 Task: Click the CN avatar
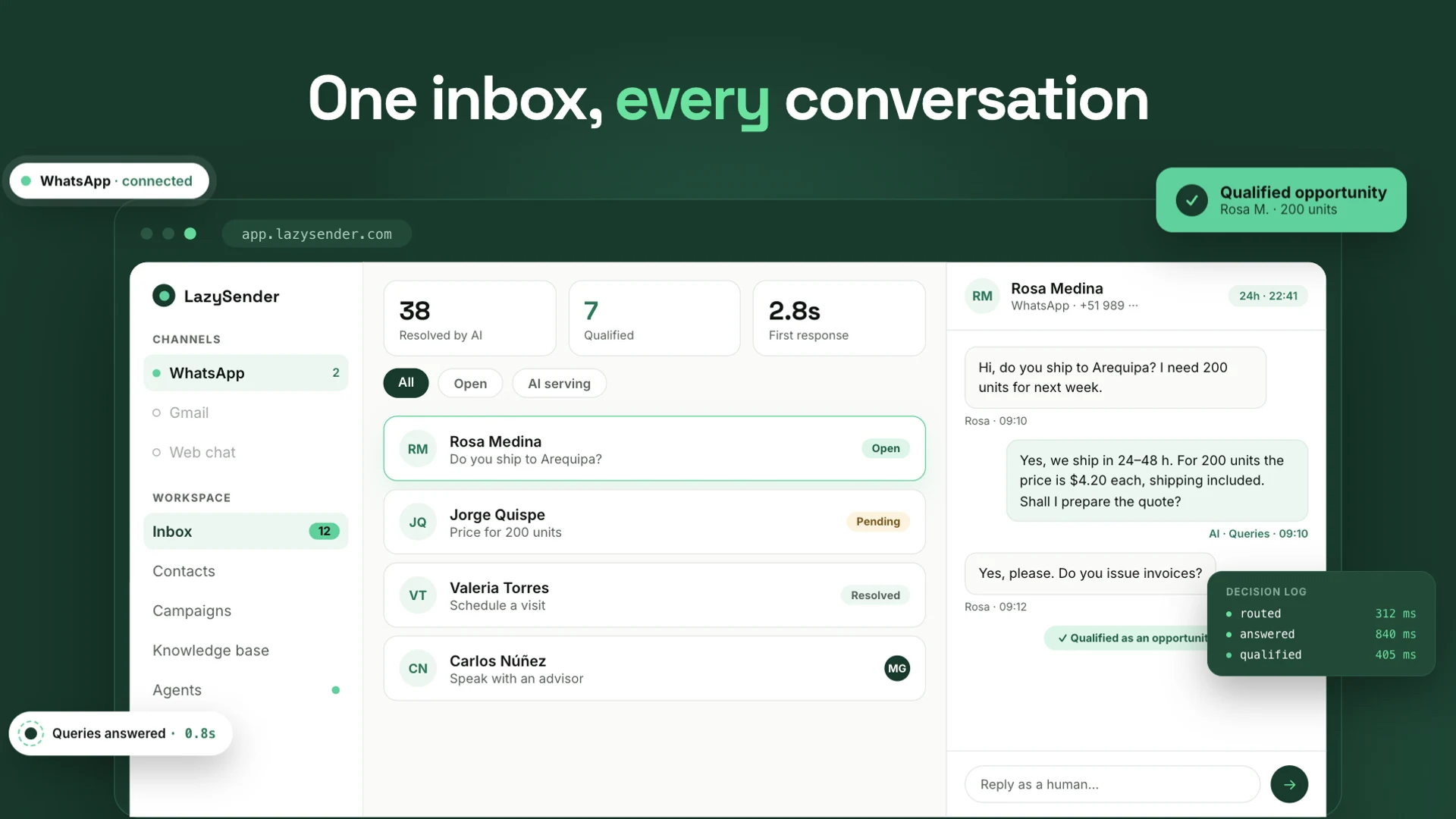(418, 668)
